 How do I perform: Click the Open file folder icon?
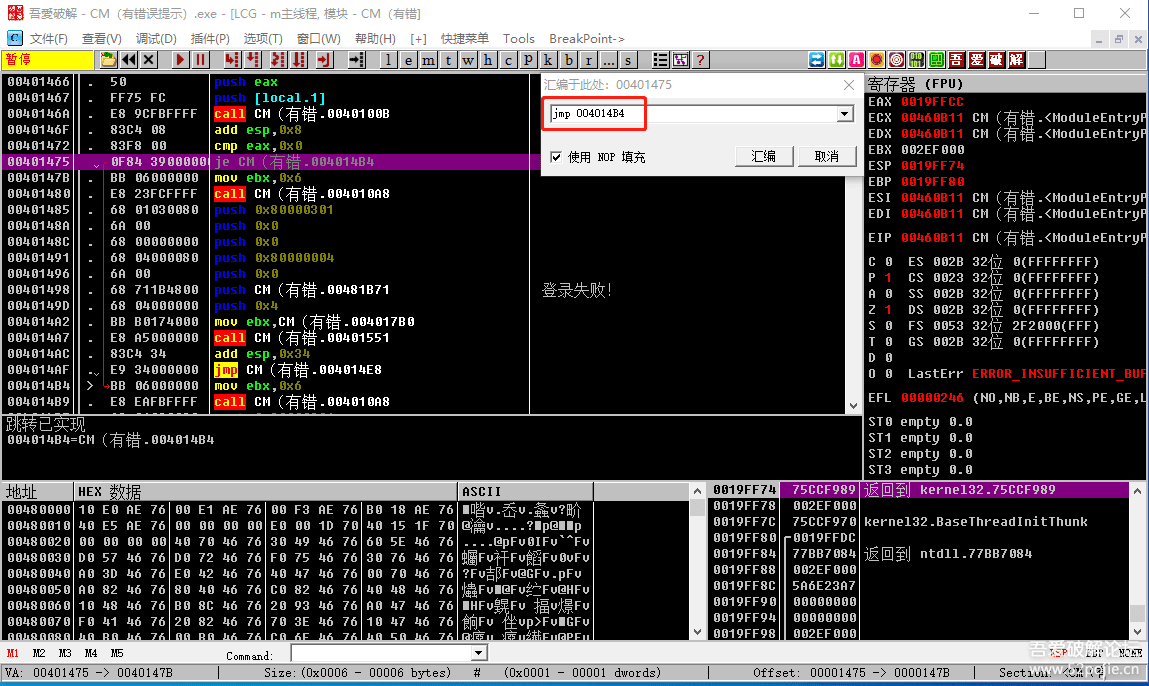click(108, 60)
